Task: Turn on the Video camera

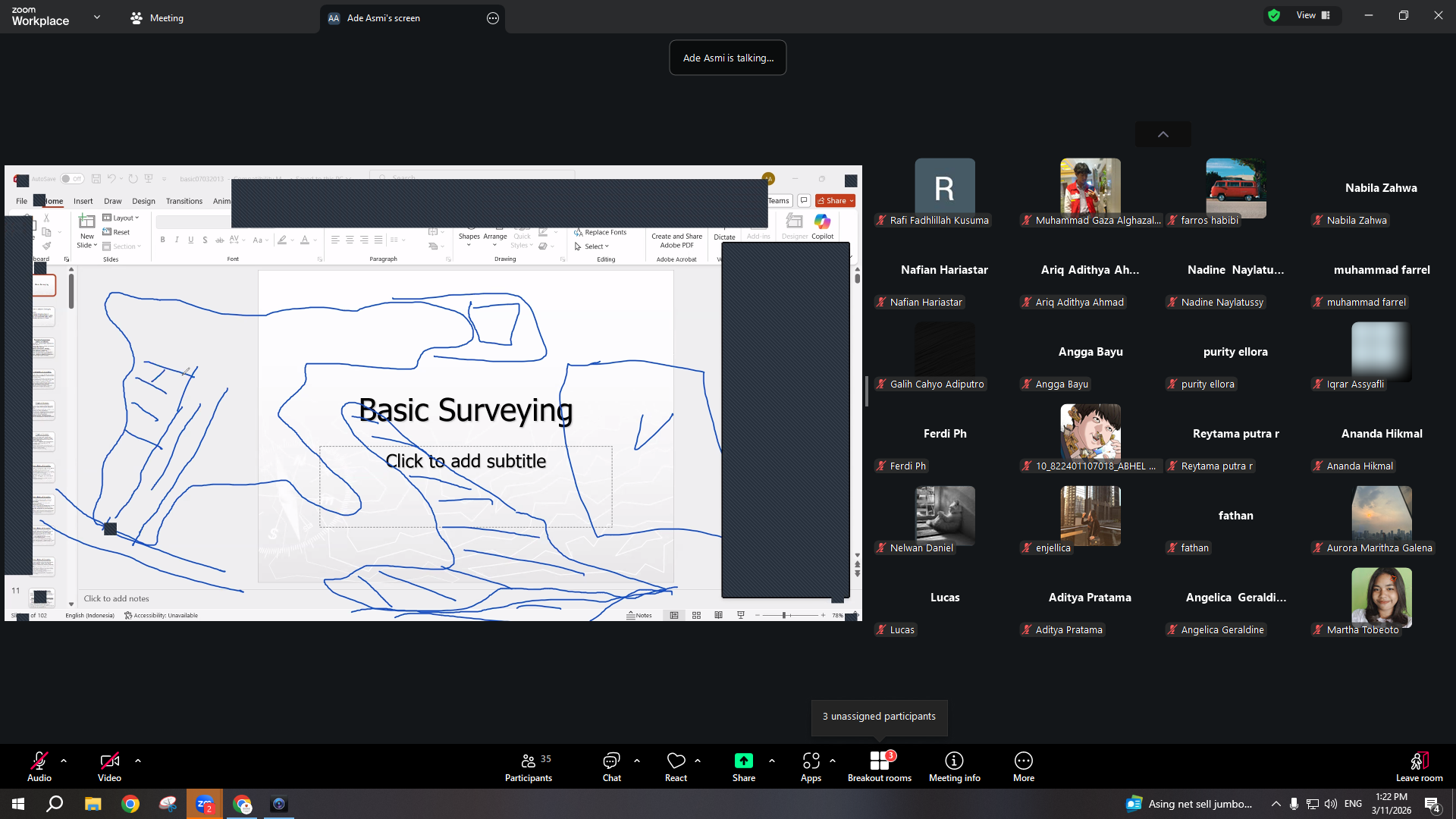Action: tap(109, 767)
